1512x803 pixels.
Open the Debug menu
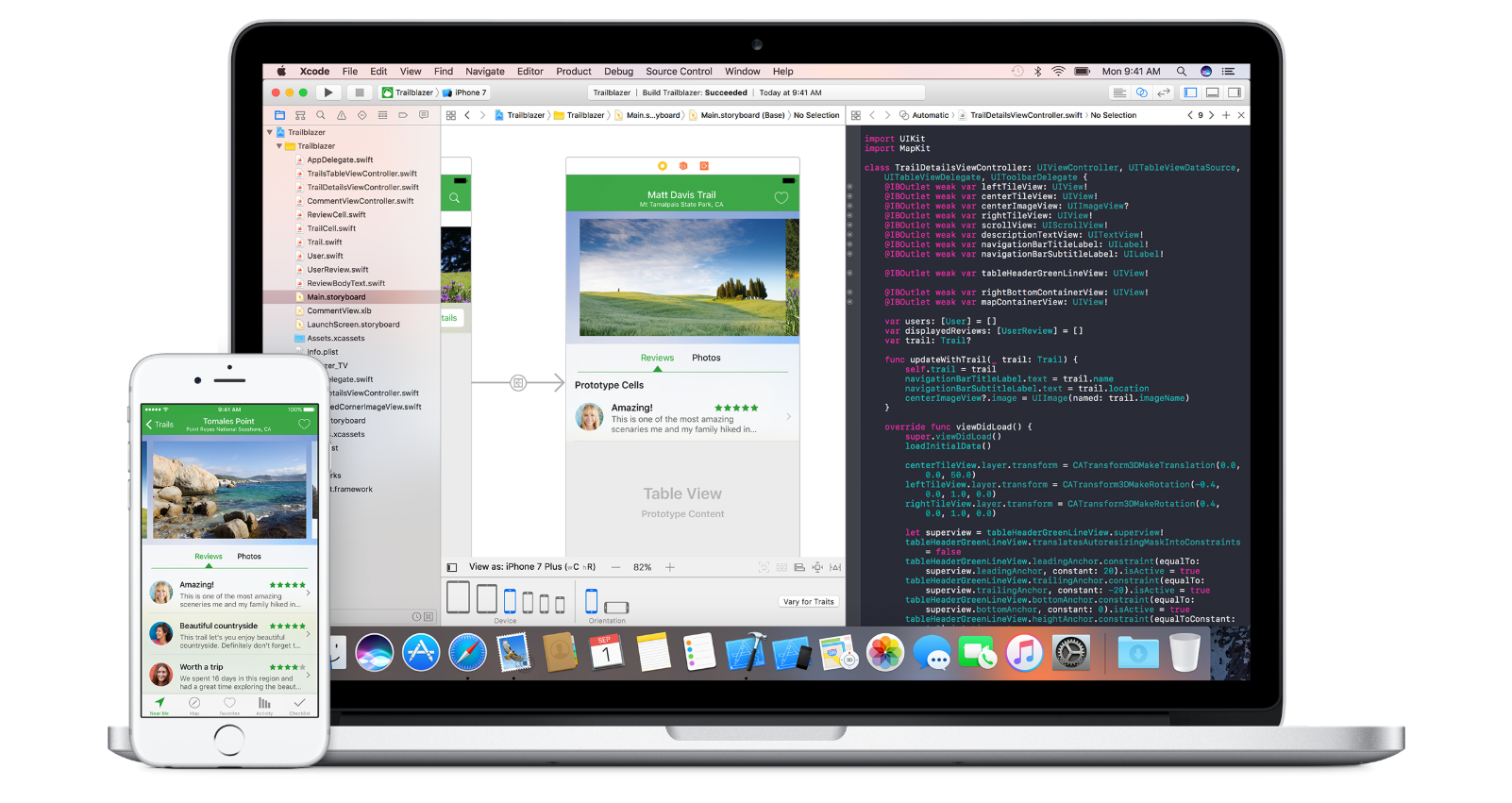pos(619,71)
